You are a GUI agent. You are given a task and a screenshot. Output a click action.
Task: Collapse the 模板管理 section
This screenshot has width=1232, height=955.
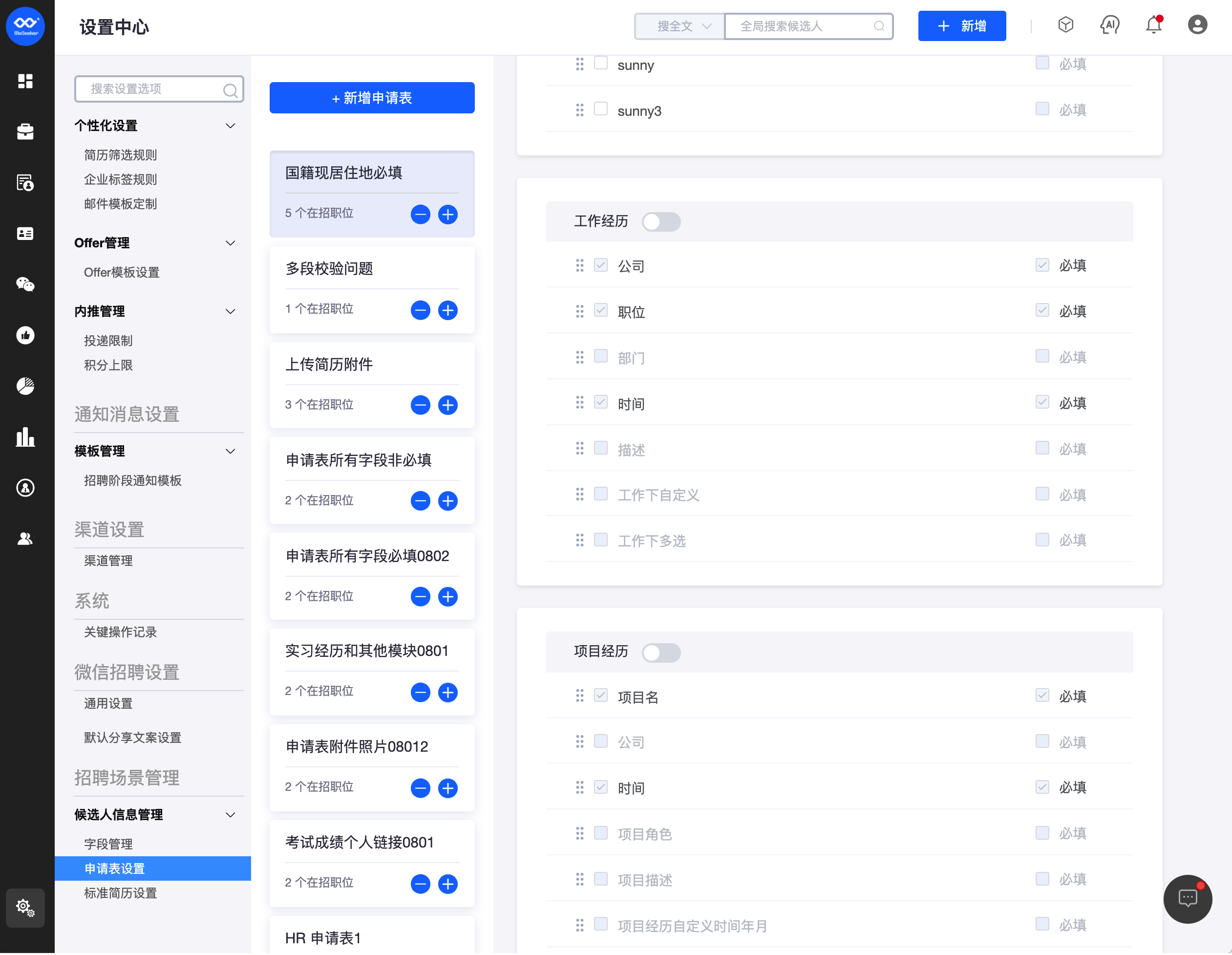tap(230, 452)
